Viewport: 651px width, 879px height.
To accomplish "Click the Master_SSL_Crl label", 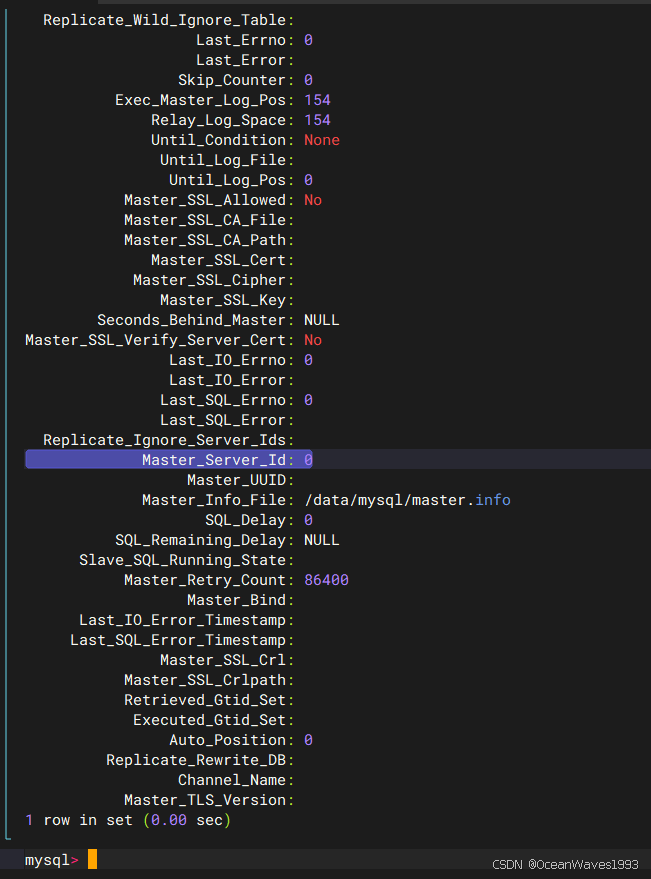I will tap(223, 660).
